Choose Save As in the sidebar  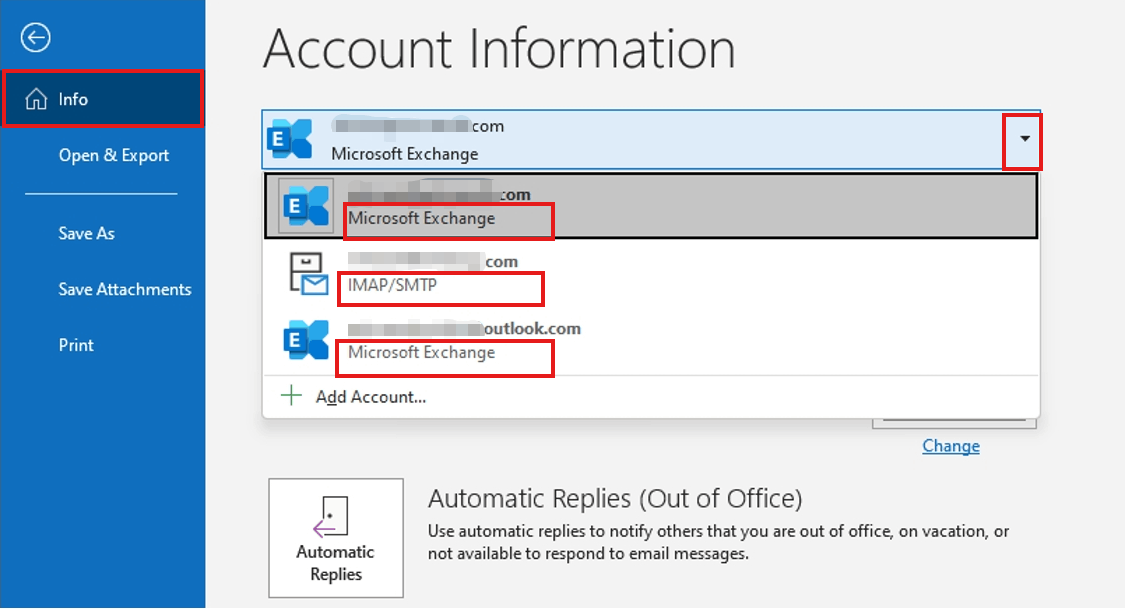click(86, 233)
